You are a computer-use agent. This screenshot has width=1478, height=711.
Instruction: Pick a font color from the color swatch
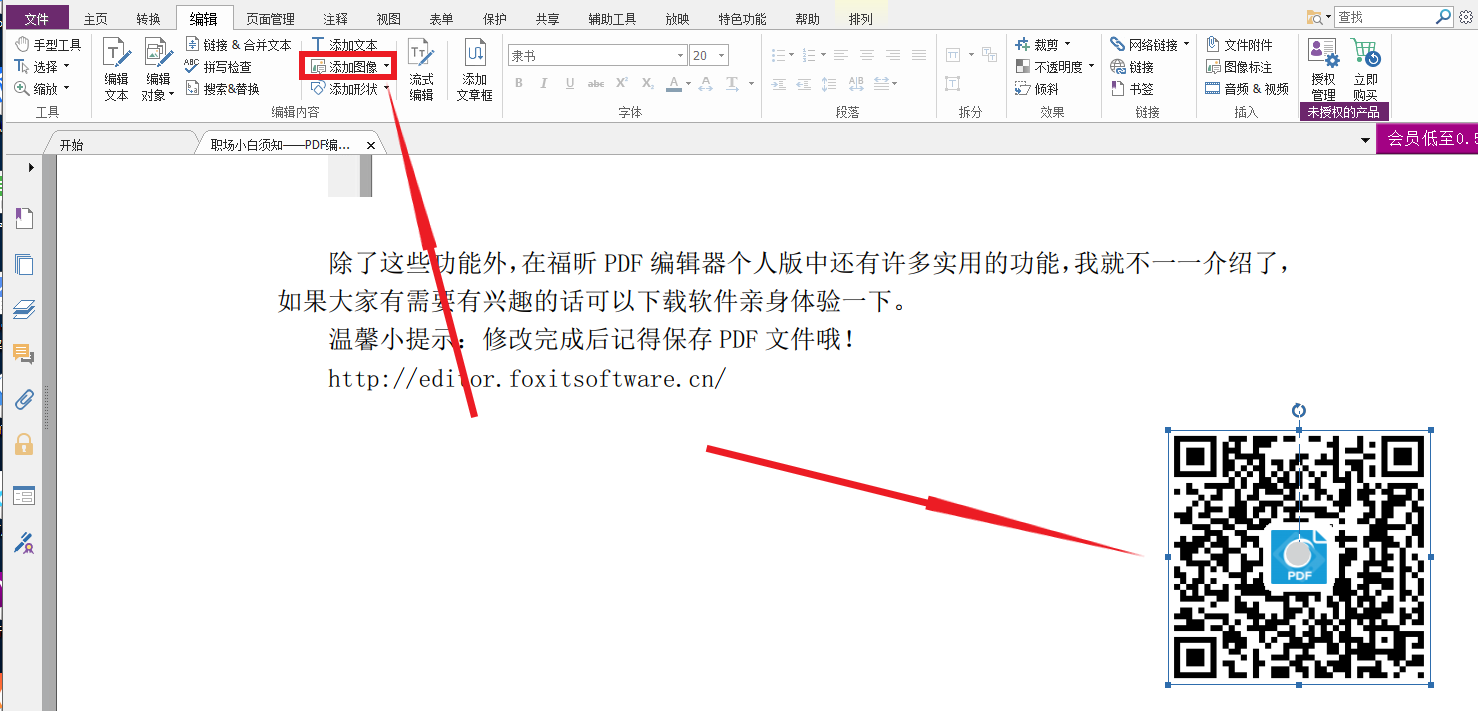[674, 84]
